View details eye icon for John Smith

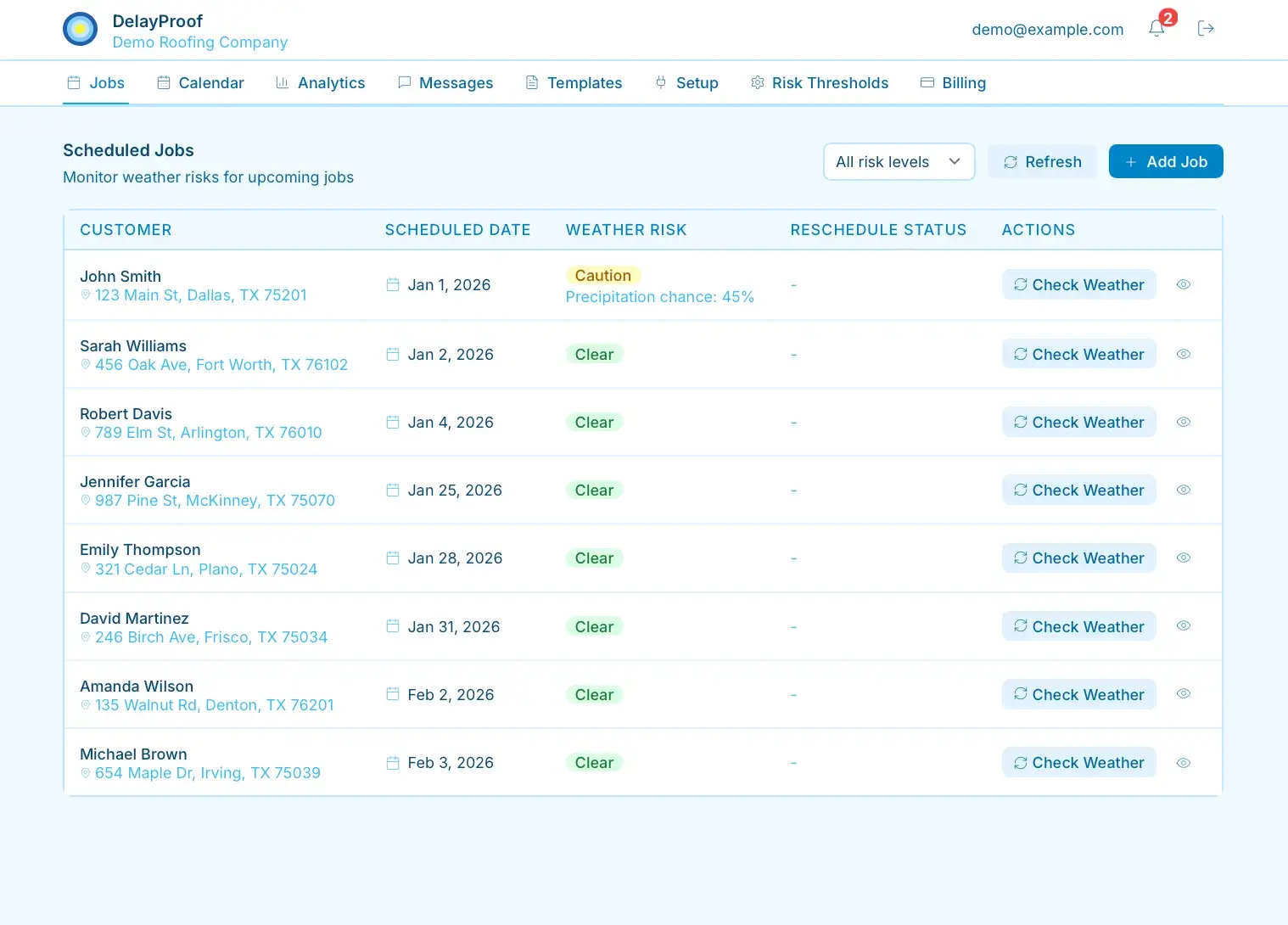point(1184,285)
